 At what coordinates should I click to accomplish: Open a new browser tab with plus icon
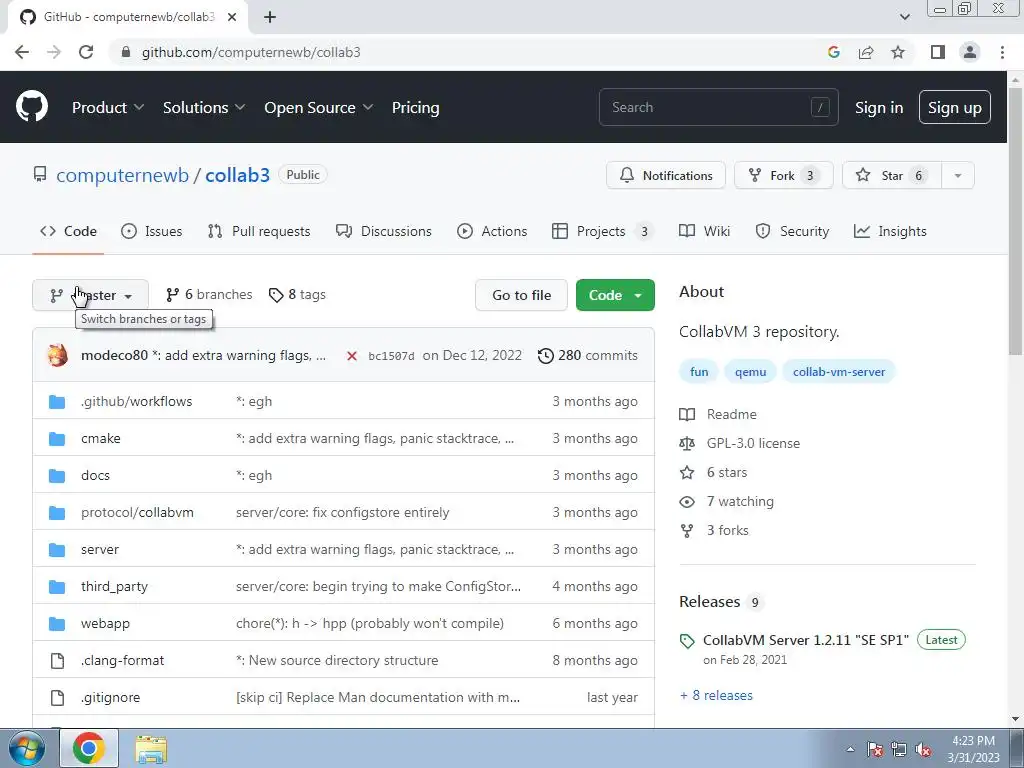pos(270,17)
